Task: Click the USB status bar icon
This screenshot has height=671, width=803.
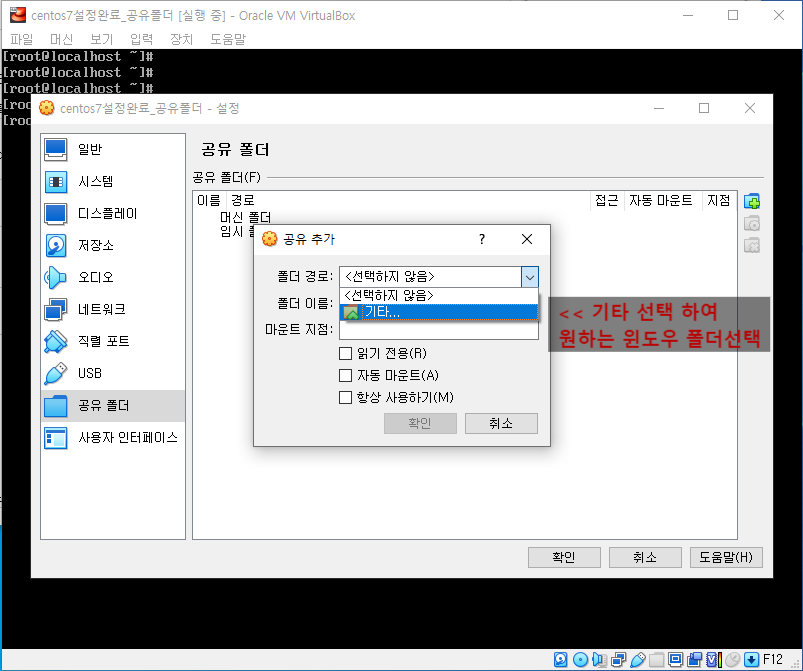Action: [x=638, y=660]
